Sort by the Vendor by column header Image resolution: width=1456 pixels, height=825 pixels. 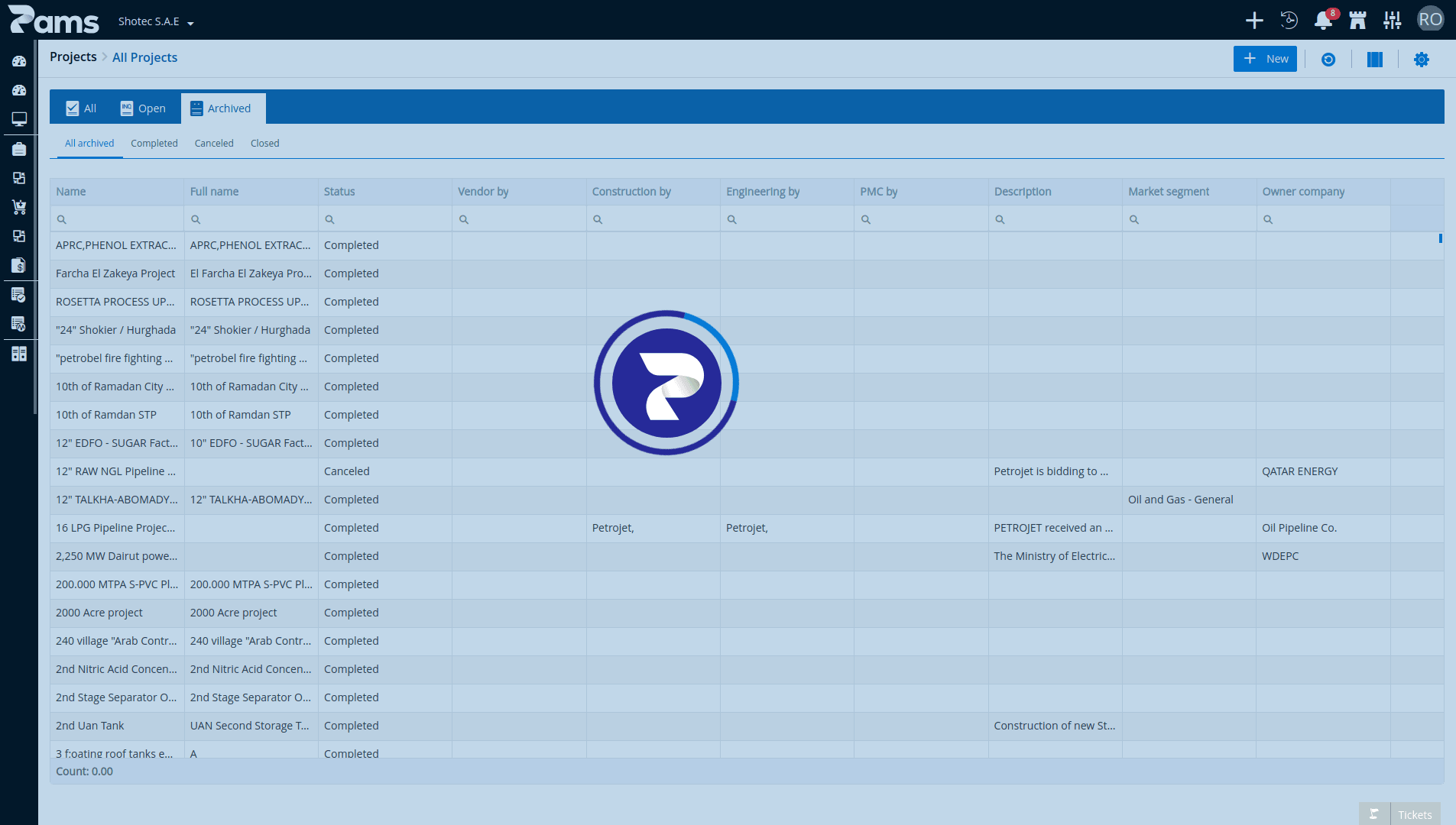click(519, 192)
